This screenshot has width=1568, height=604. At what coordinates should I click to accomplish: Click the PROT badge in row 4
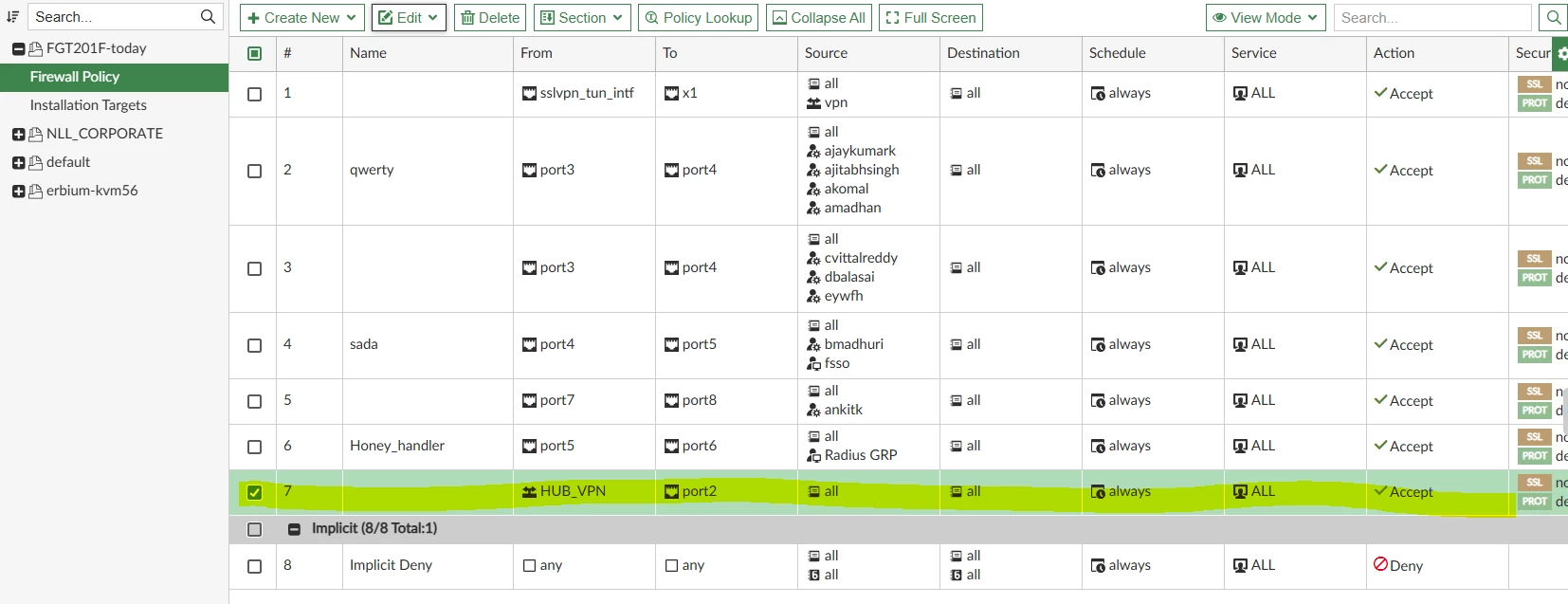(1534, 355)
